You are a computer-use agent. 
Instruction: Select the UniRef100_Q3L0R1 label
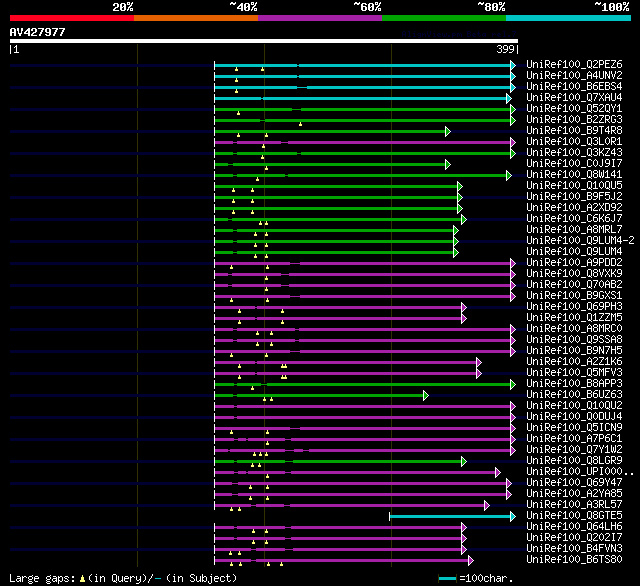pos(574,142)
